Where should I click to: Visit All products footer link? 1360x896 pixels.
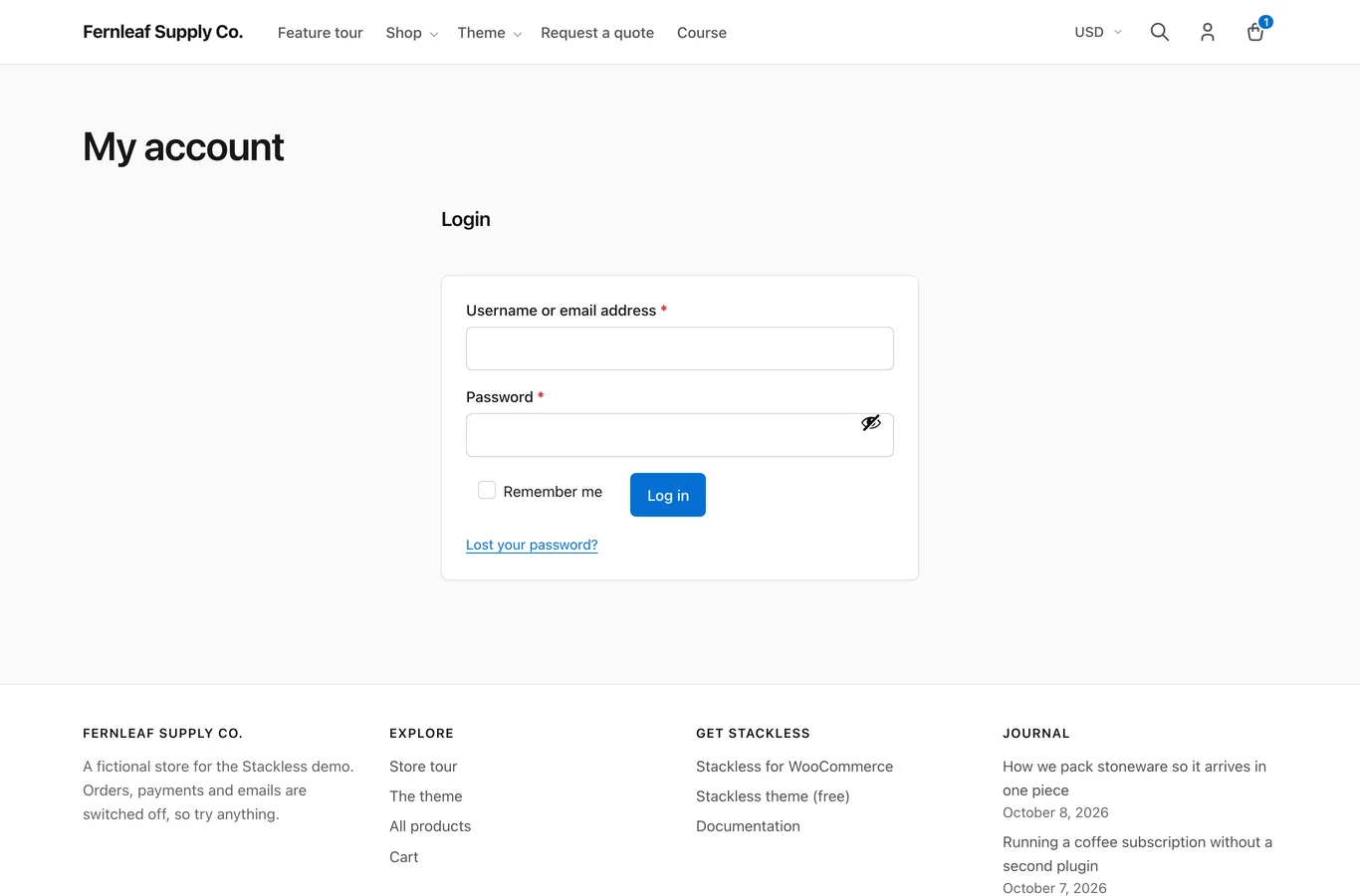pyautogui.click(x=430, y=826)
